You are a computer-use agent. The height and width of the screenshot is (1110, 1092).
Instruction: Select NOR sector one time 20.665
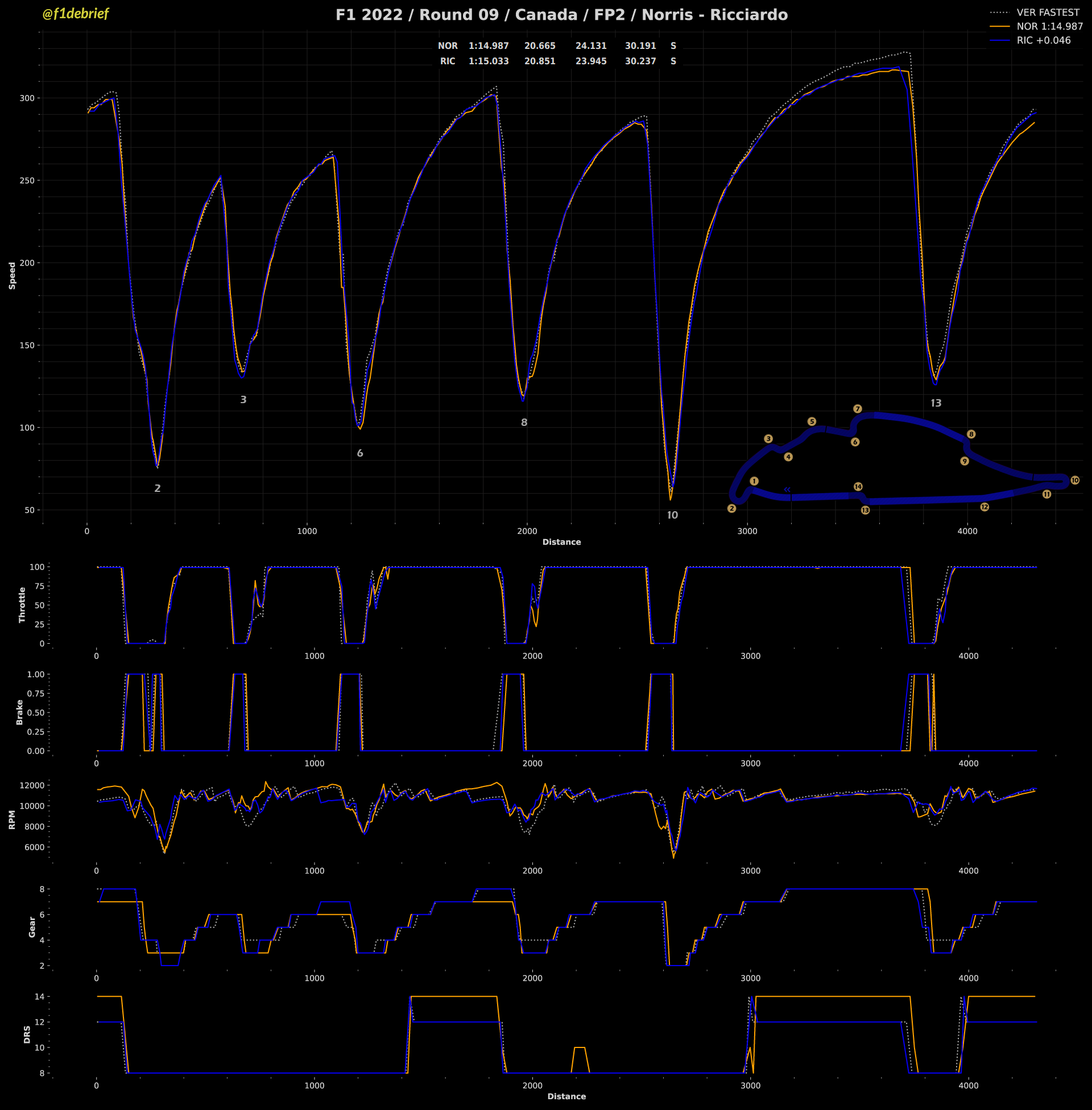[540, 46]
